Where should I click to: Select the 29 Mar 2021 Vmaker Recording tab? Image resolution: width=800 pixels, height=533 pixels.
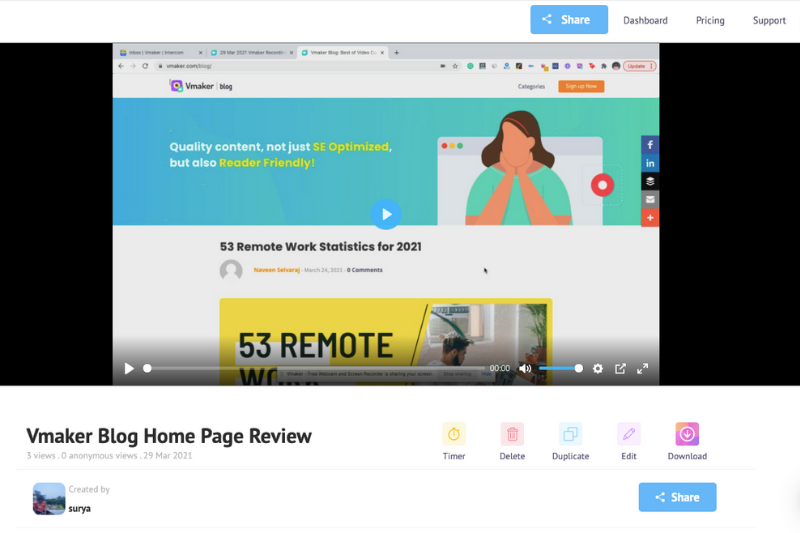point(252,53)
